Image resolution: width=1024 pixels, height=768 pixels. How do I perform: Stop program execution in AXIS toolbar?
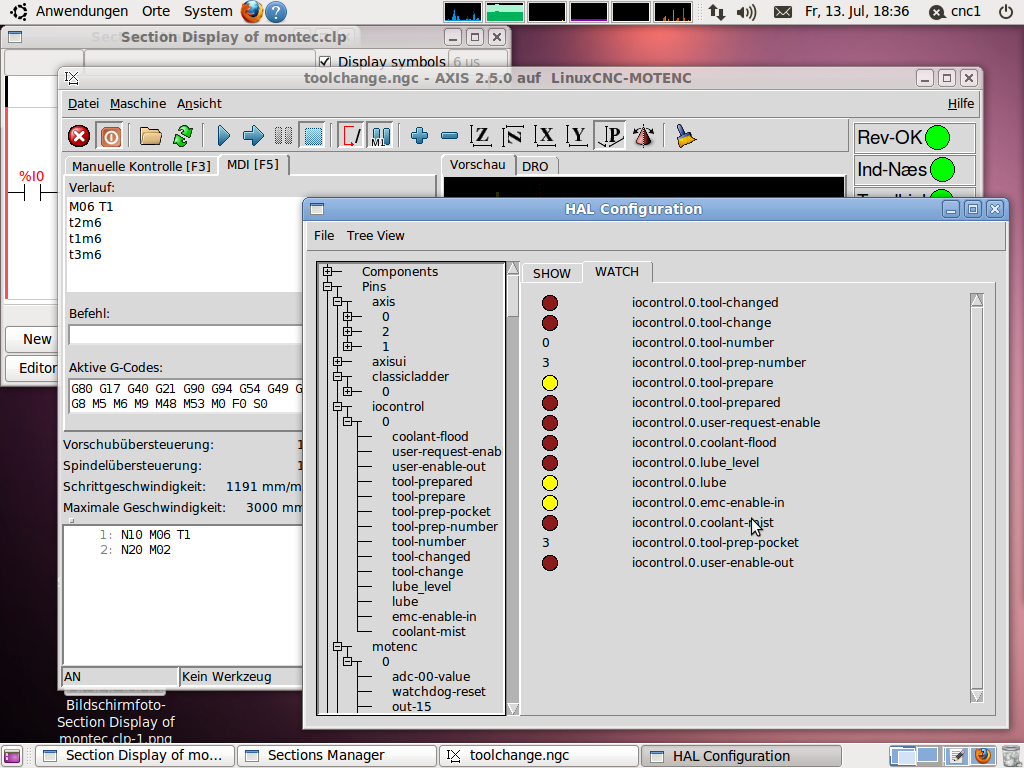(x=313, y=136)
